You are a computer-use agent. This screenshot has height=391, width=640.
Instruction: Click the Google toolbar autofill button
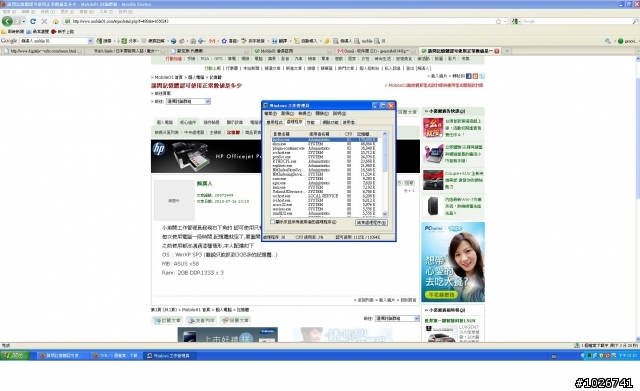[x=306, y=41]
